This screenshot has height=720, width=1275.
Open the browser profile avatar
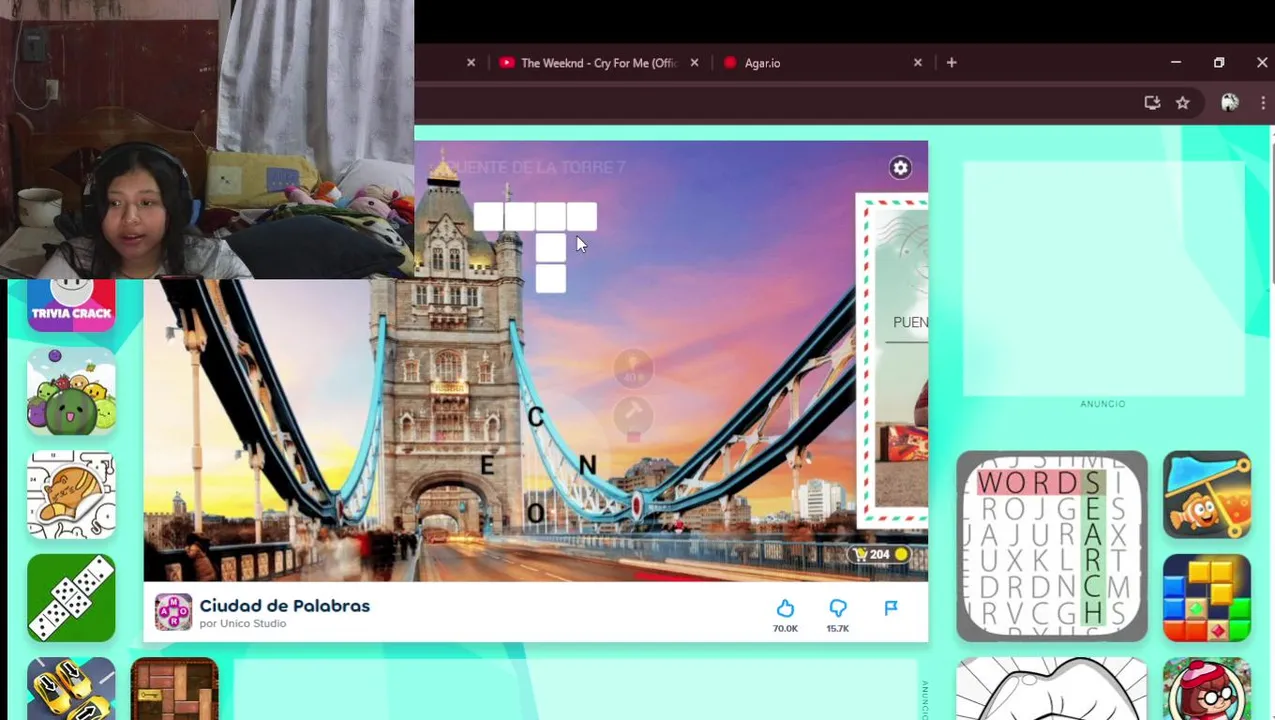(1230, 103)
